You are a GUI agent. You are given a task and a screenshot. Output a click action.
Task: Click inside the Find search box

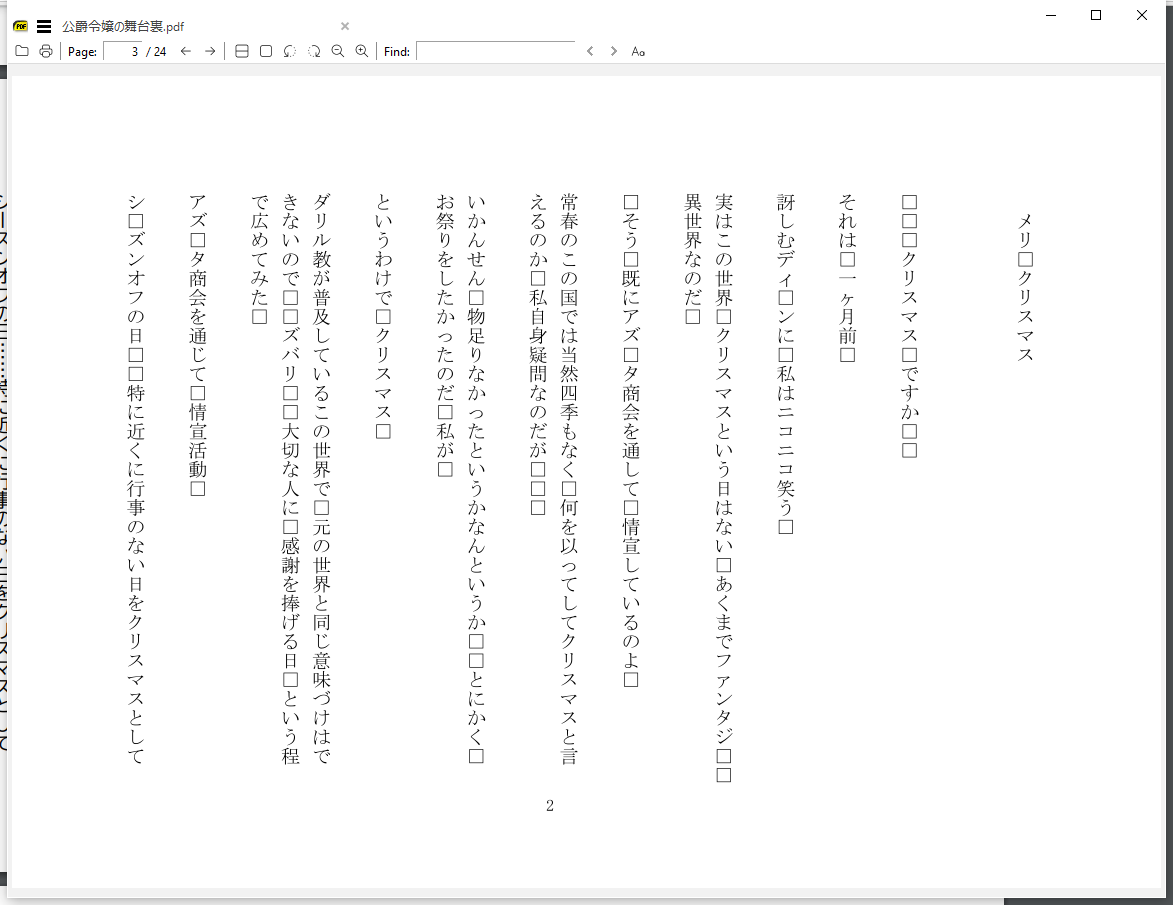[495, 51]
